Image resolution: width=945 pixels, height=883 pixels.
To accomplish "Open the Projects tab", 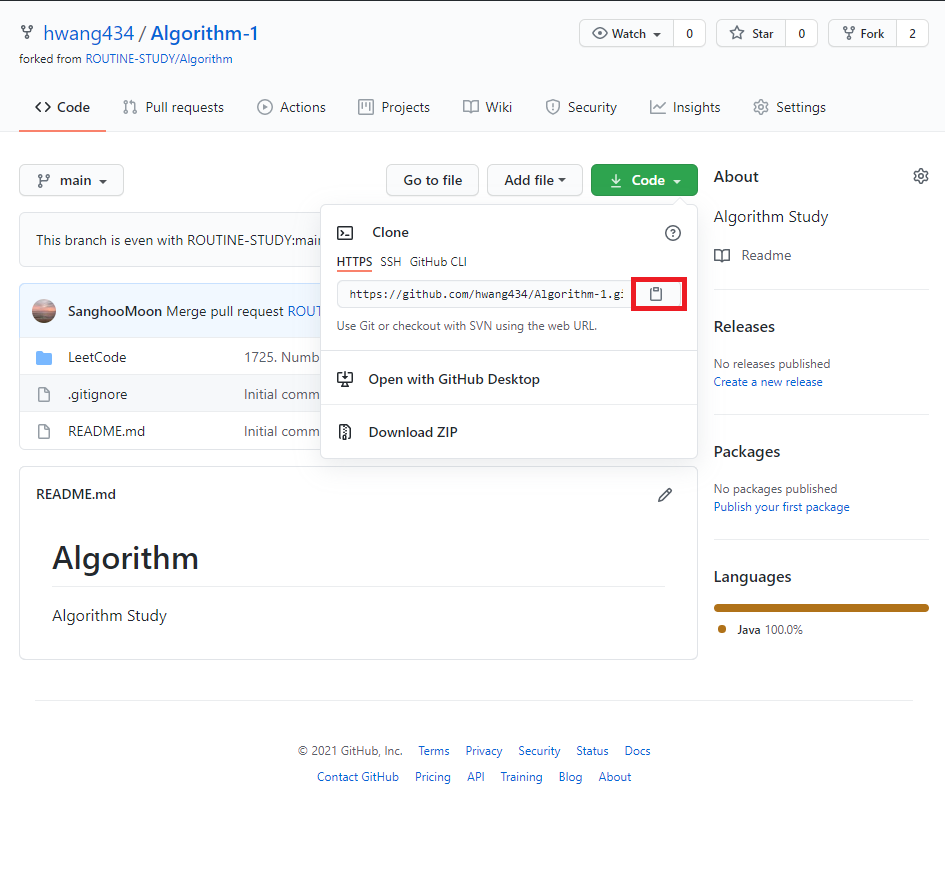I will tap(394, 107).
